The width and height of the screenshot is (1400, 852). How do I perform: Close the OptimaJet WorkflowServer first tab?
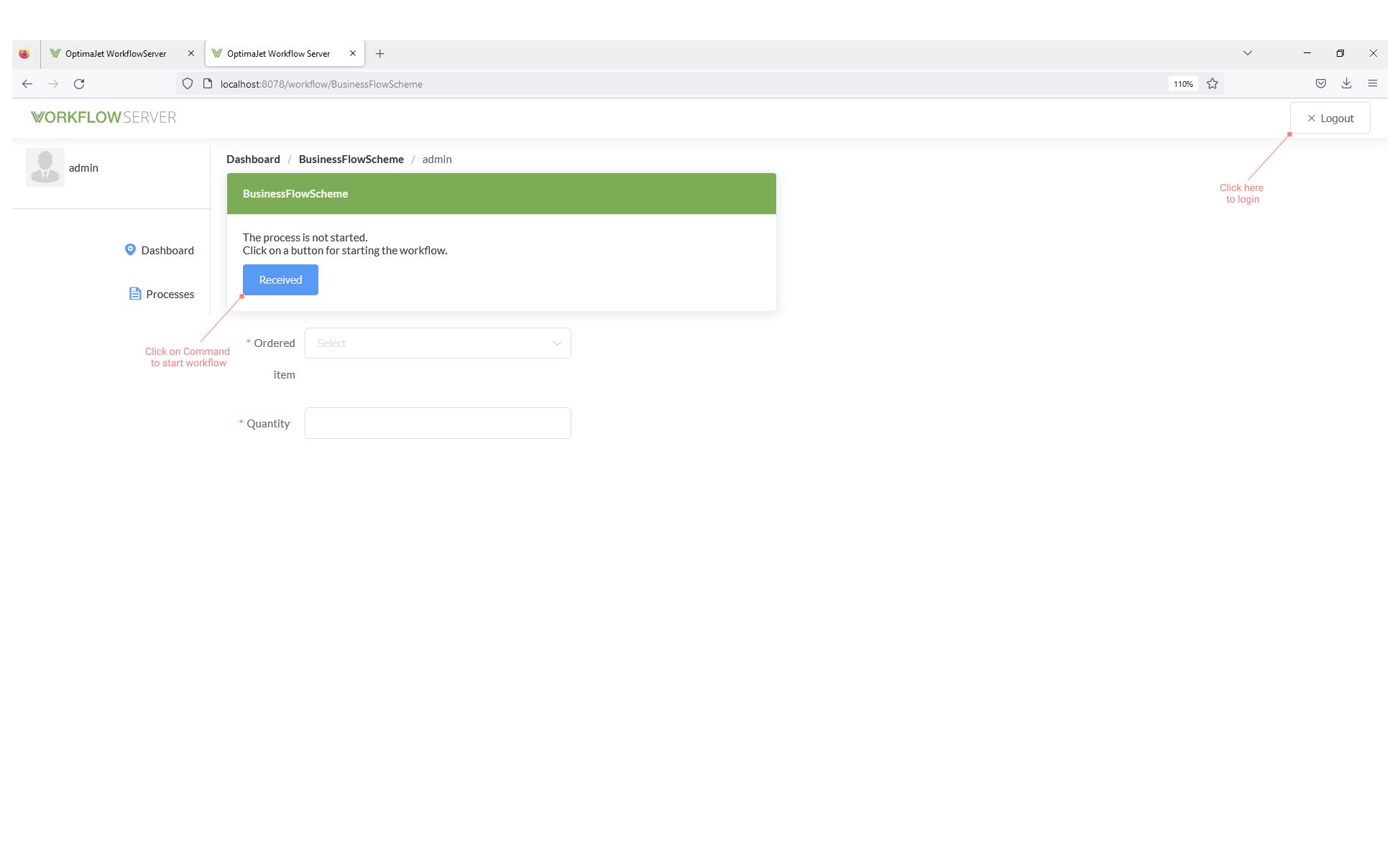(191, 53)
